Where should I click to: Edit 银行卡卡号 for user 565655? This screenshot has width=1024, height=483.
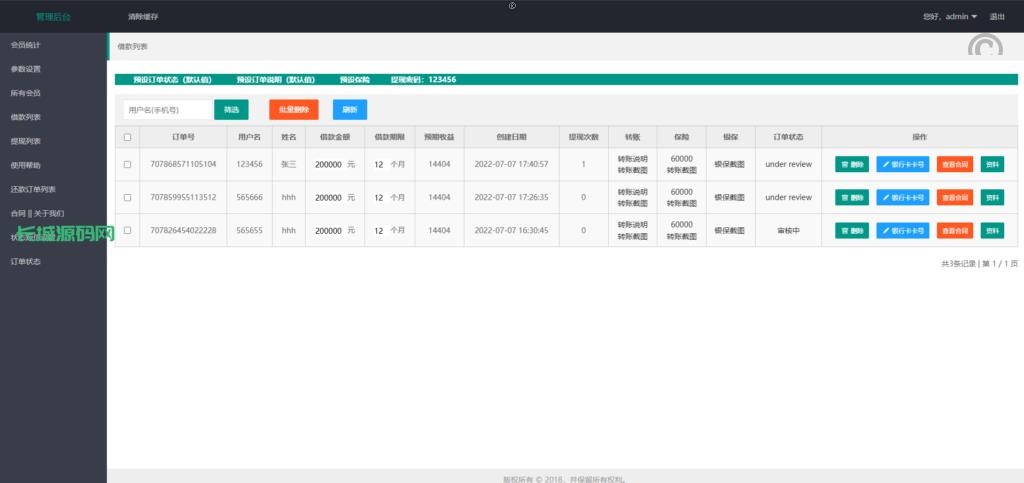902,230
